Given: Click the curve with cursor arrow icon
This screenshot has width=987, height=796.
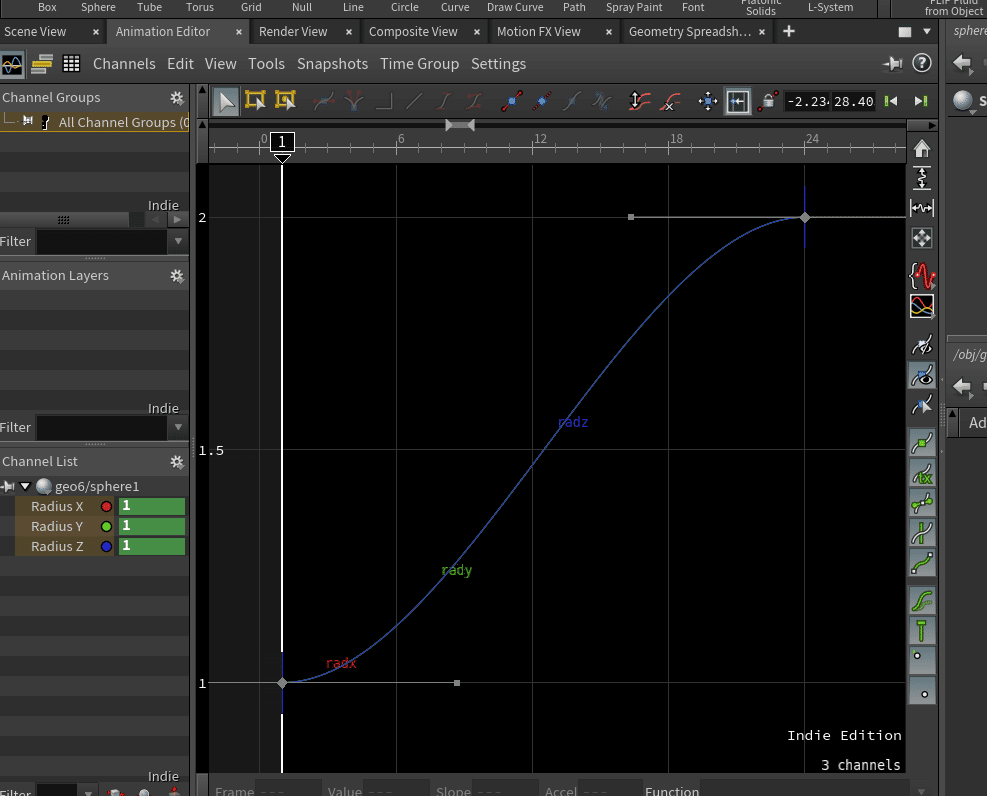Looking at the screenshot, I should point(922,405).
